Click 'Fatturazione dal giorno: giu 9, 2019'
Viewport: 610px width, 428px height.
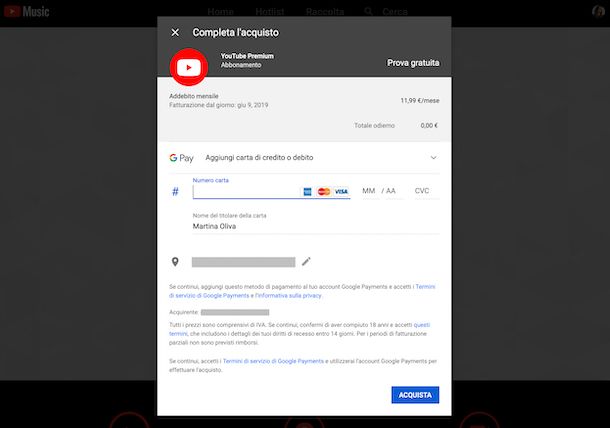click(219, 105)
